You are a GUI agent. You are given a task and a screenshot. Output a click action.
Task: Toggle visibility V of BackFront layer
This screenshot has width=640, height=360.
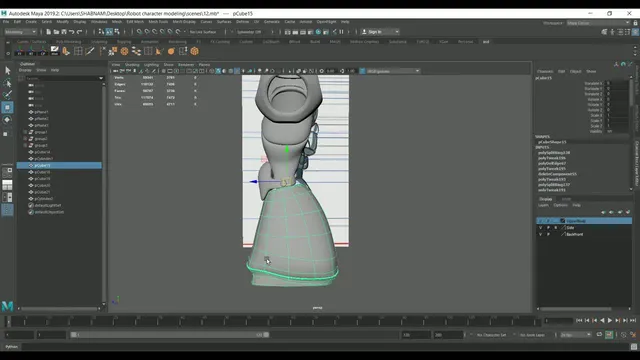pos(541,235)
